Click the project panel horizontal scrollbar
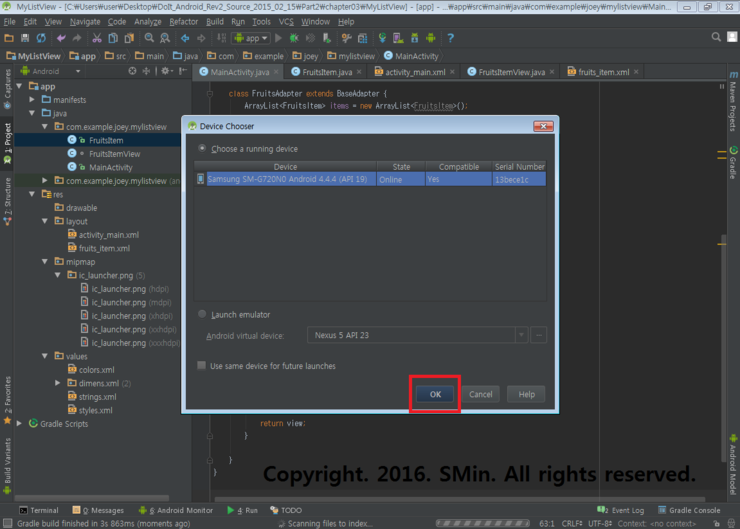Image resolution: width=740 pixels, height=529 pixels. pos(92,498)
